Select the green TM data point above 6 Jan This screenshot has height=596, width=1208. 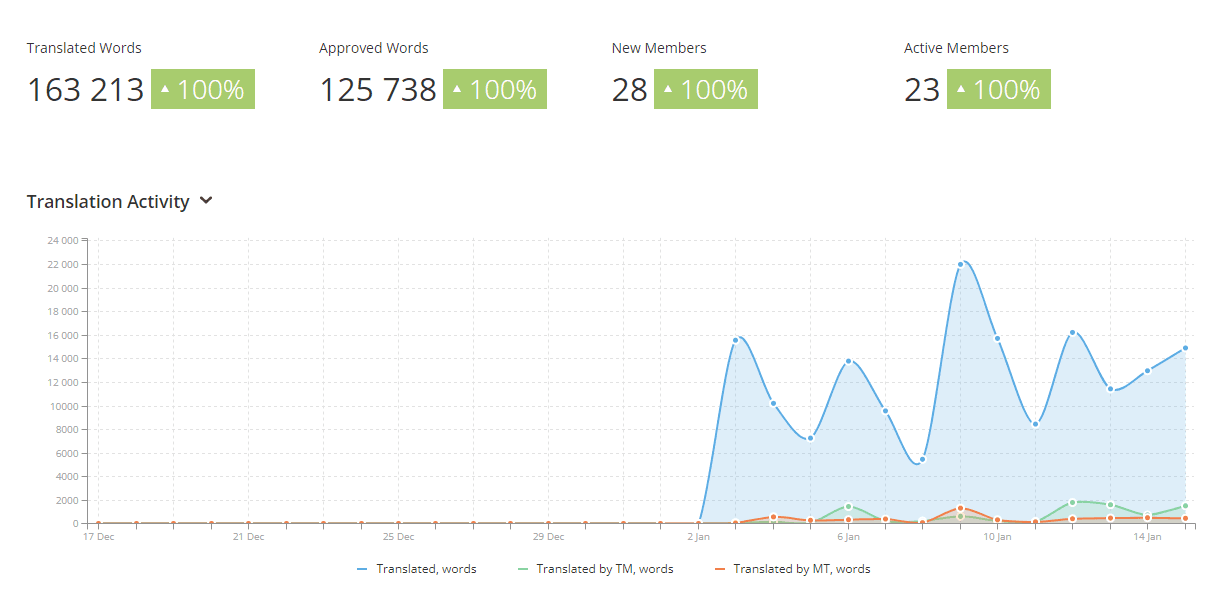[848, 506]
